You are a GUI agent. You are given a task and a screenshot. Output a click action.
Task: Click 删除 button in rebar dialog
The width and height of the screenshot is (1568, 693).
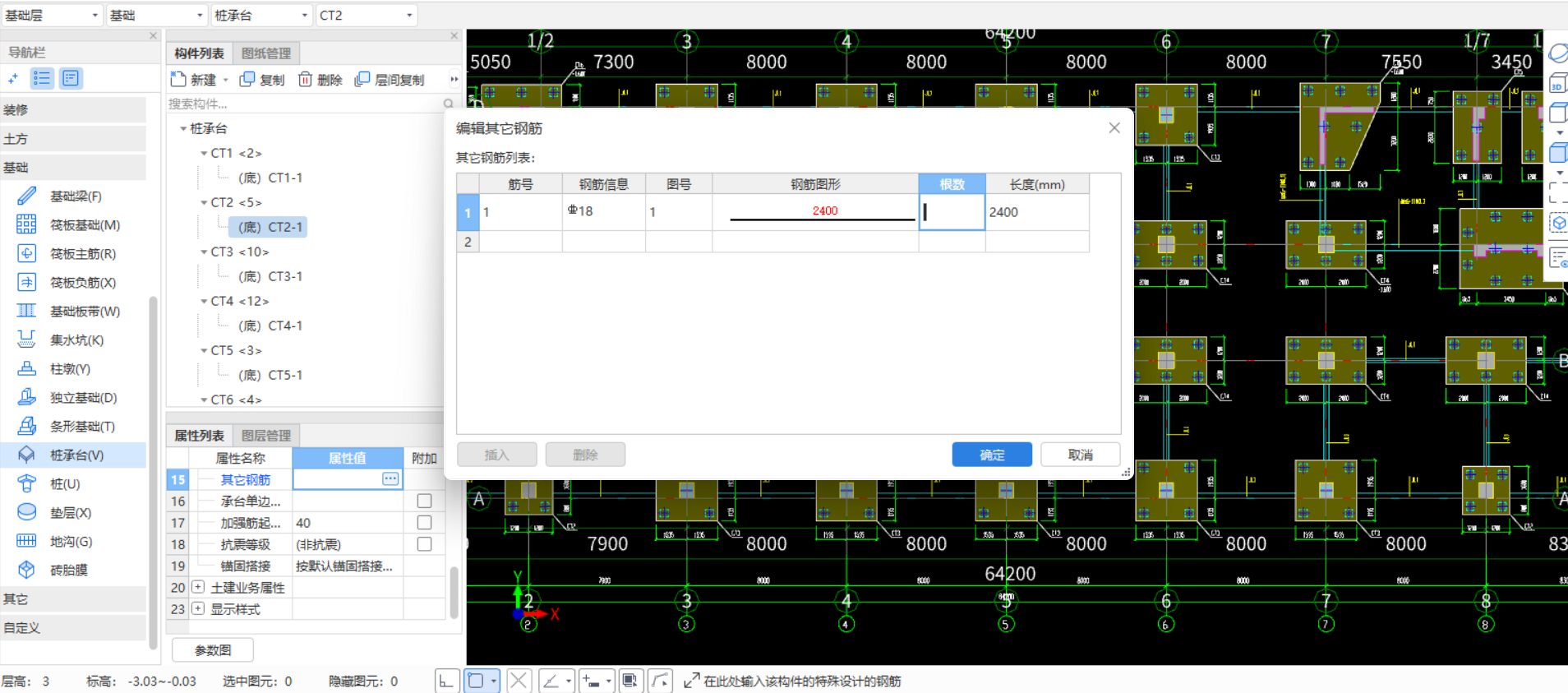click(x=585, y=455)
